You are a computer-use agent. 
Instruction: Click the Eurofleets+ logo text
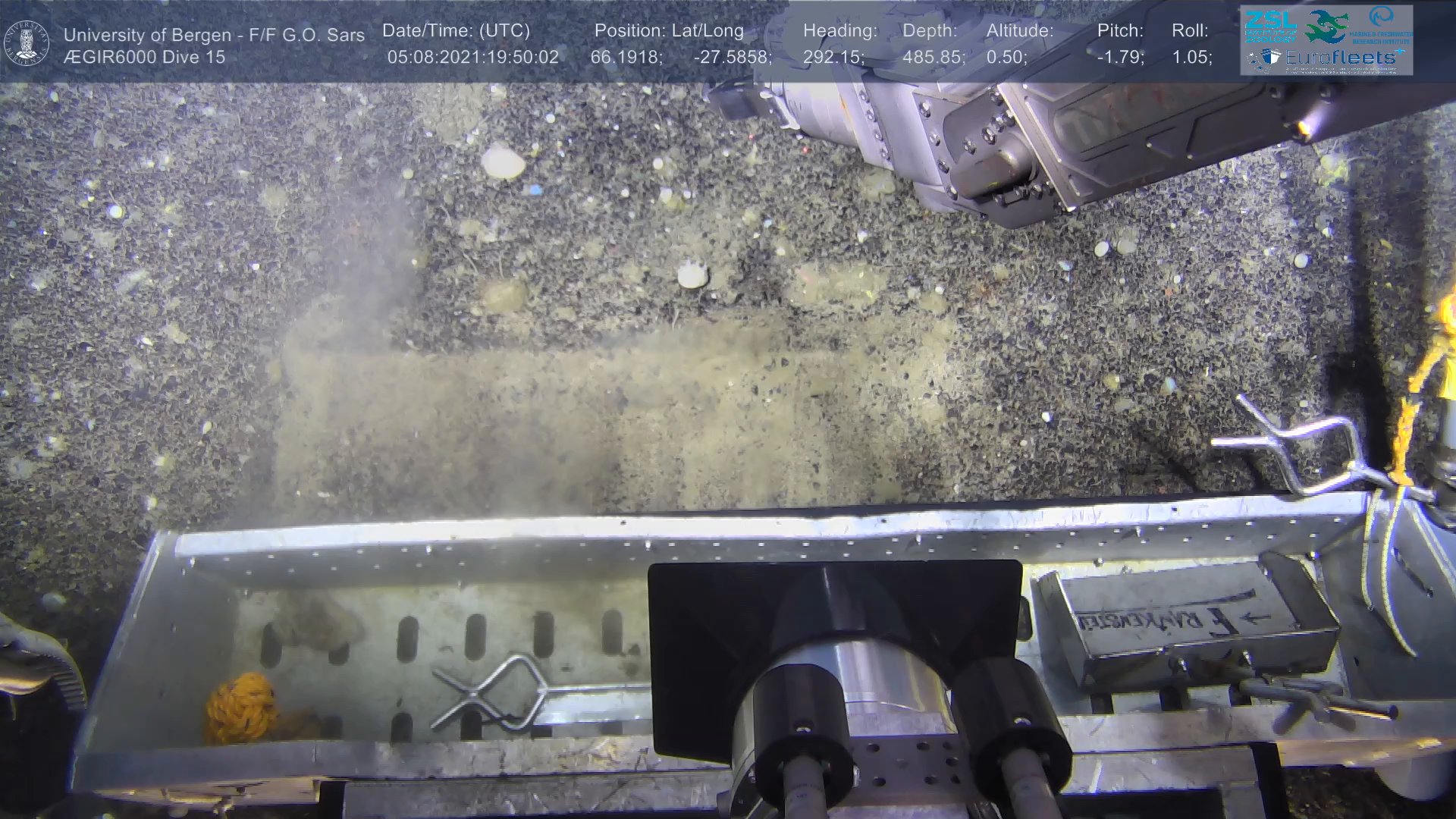point(1339,57)
